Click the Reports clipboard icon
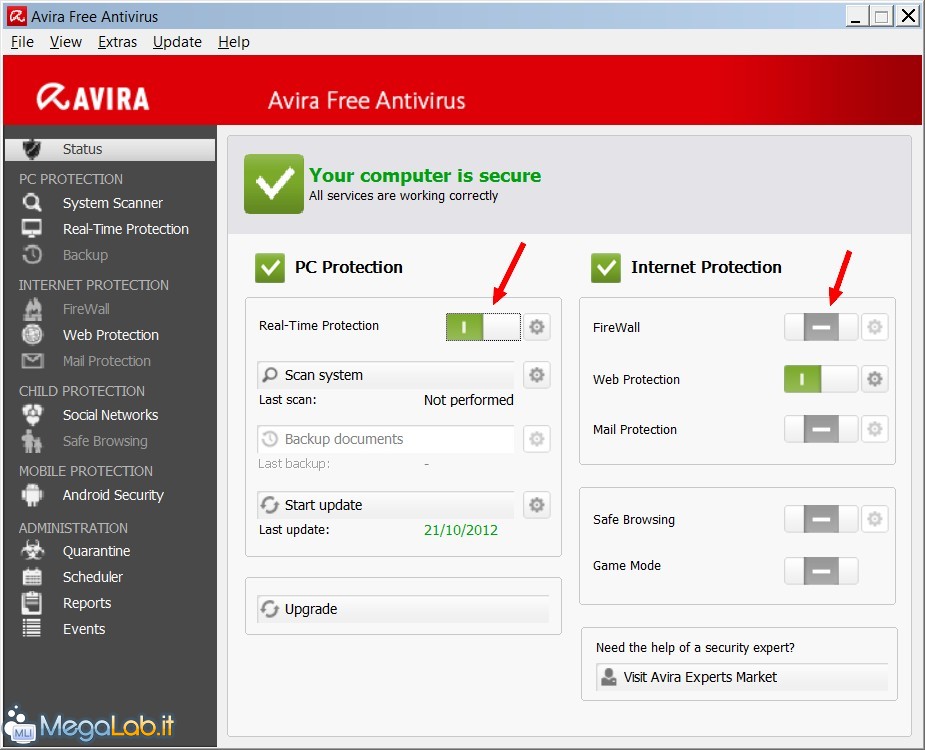 click(x=31, y=602)
